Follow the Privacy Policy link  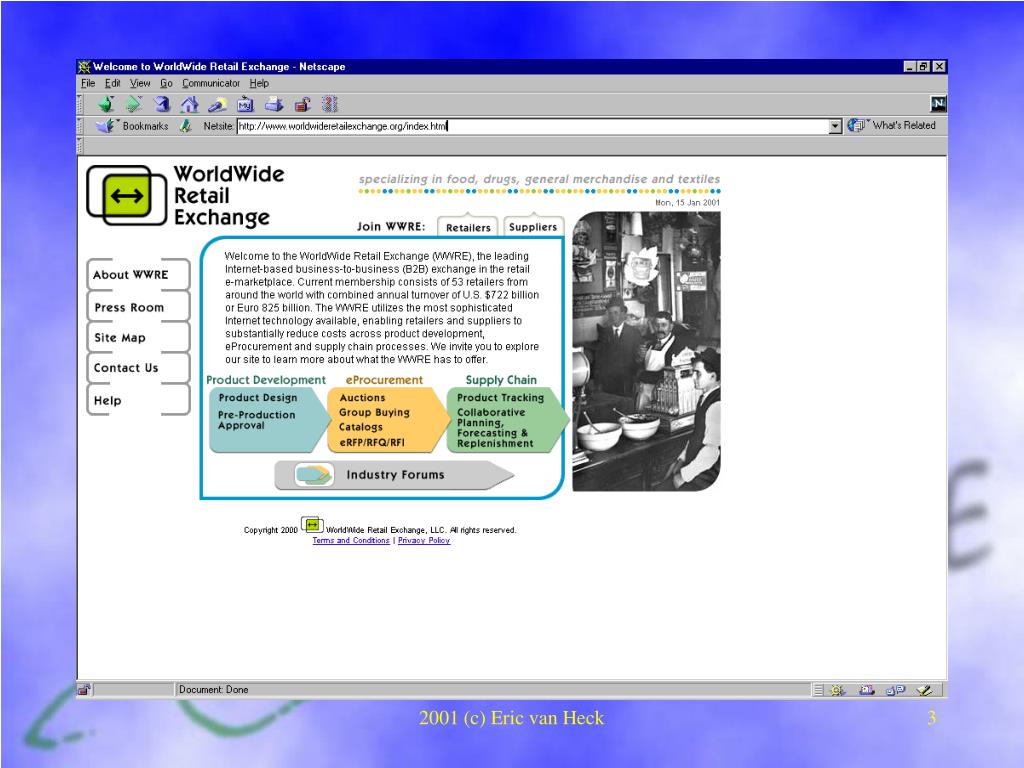pyautogui.click(x=424, y=540)
